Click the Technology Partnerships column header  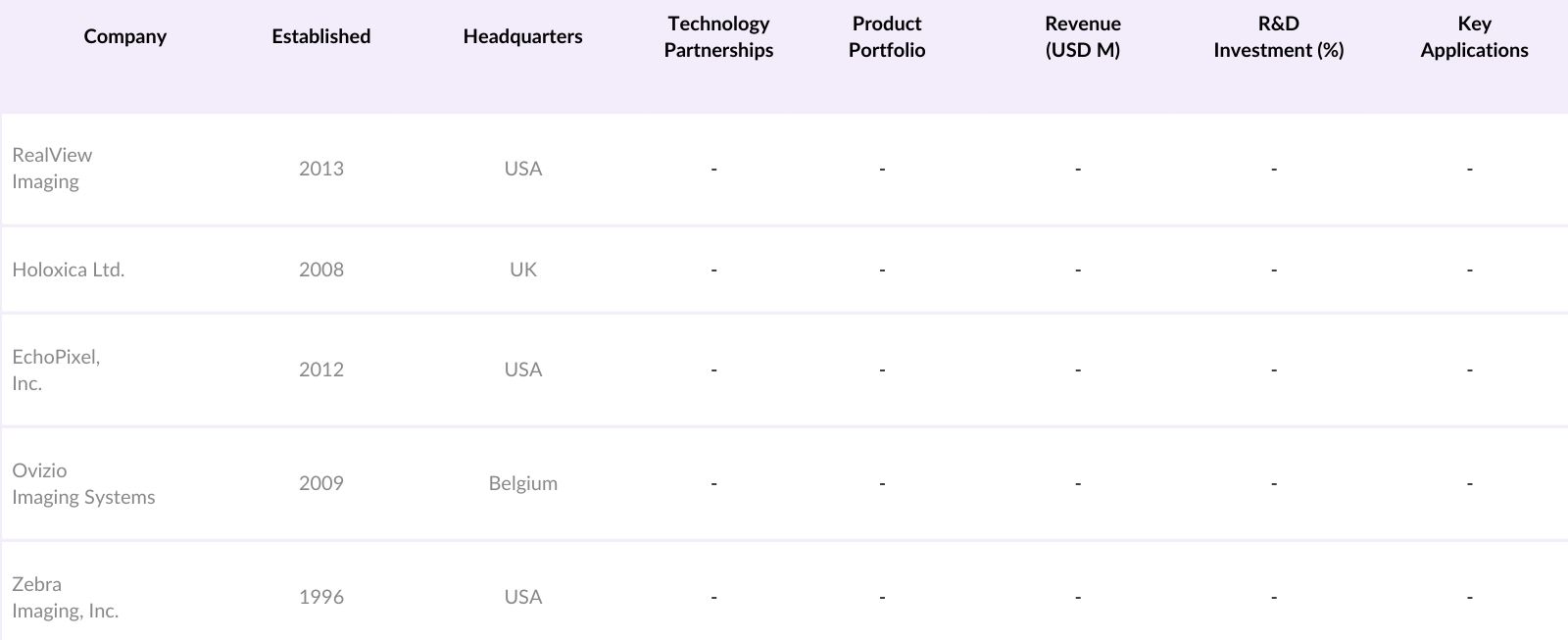[718, 37]
